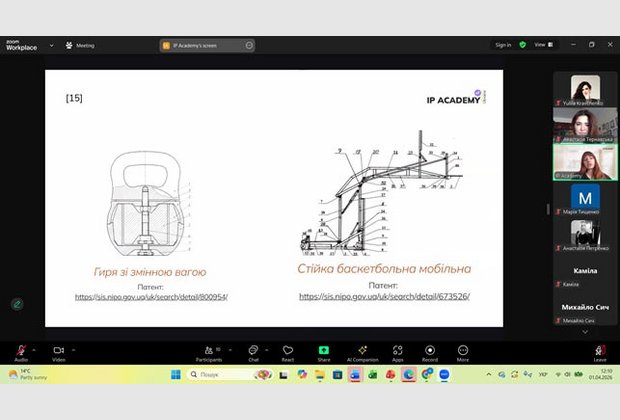Open the More options menu
The image size is (620, 420).
463,353
